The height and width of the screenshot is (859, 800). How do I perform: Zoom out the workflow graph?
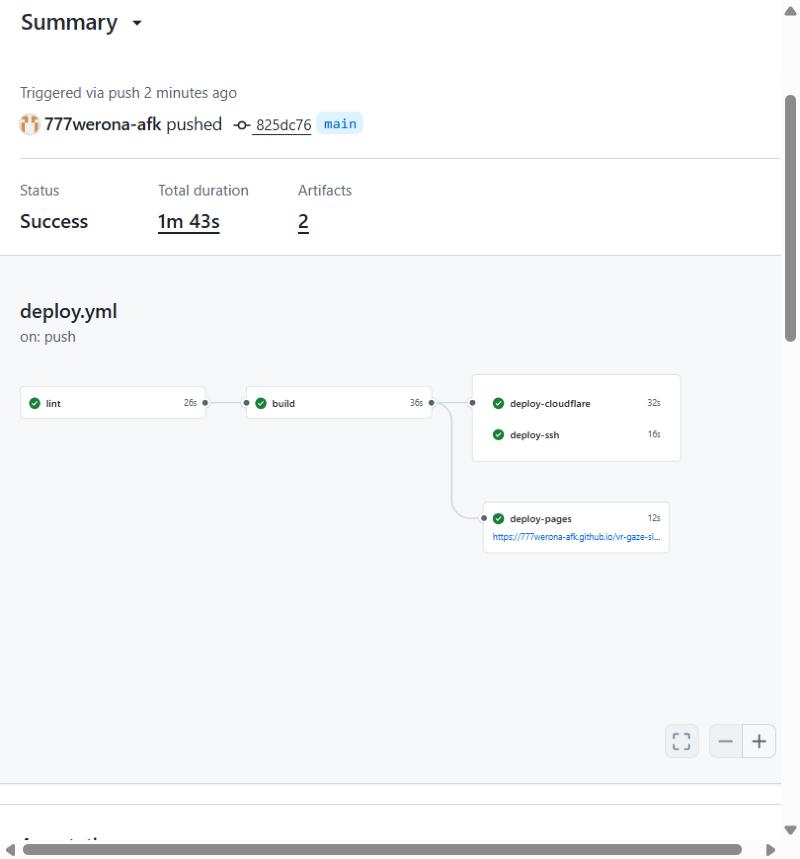[x=725, y=741]
